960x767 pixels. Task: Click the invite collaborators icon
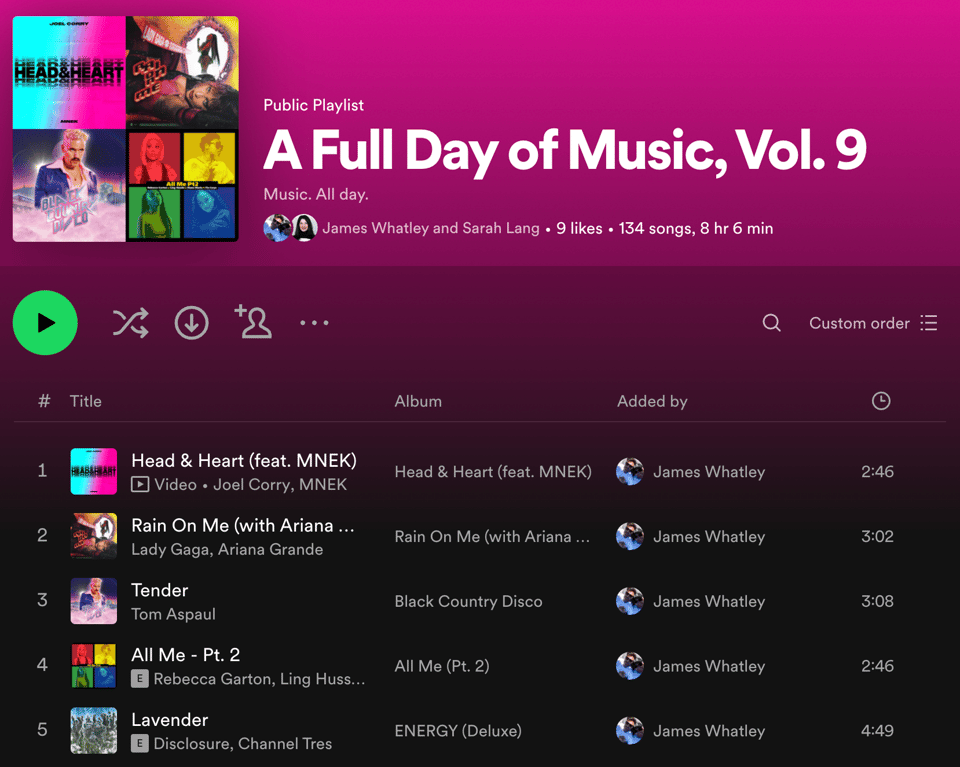(253, 322)
